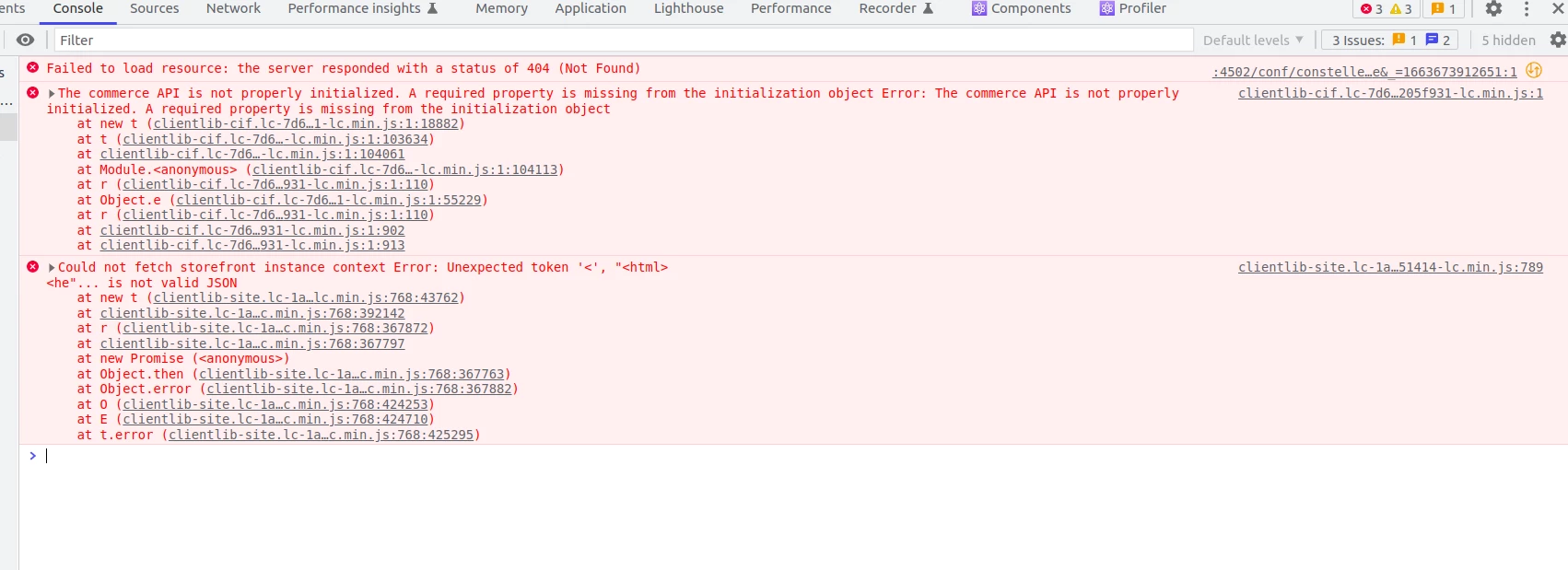
Task: Click the yellow warning count badge
Action: (x=1400, y=9)
